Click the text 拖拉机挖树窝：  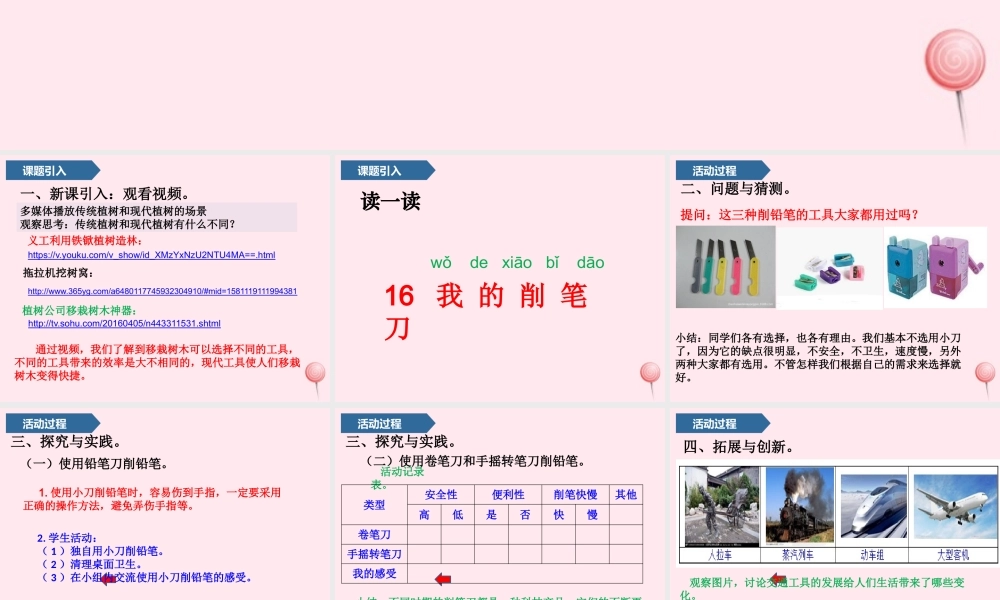click(x=59, y=273)
